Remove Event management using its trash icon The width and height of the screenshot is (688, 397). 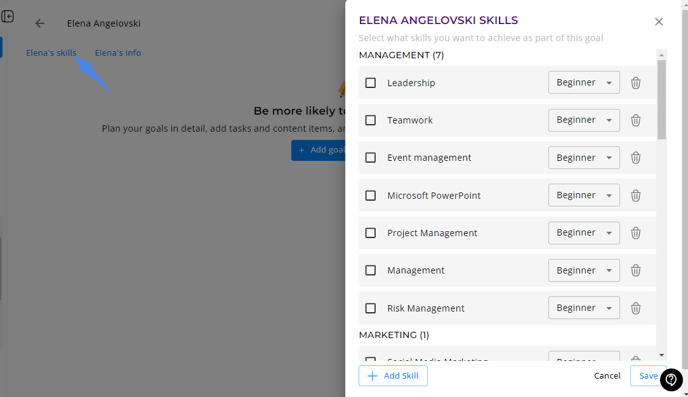pos(636,157)
